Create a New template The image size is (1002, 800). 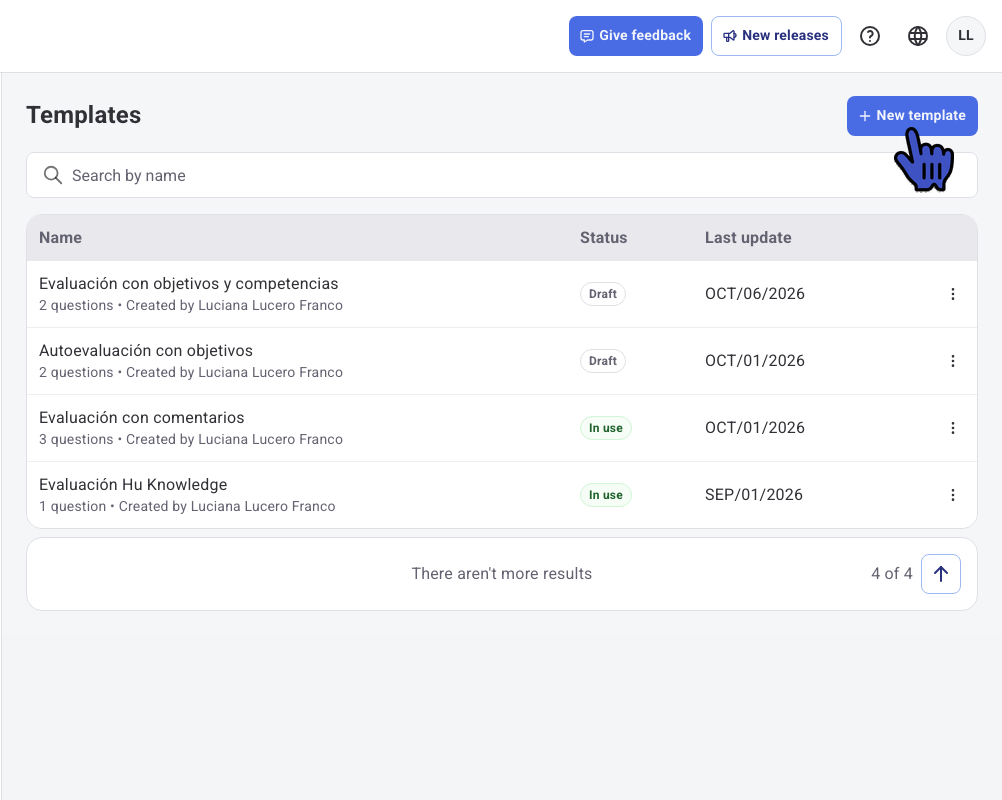pyautogui.click(x=912, y=116)
